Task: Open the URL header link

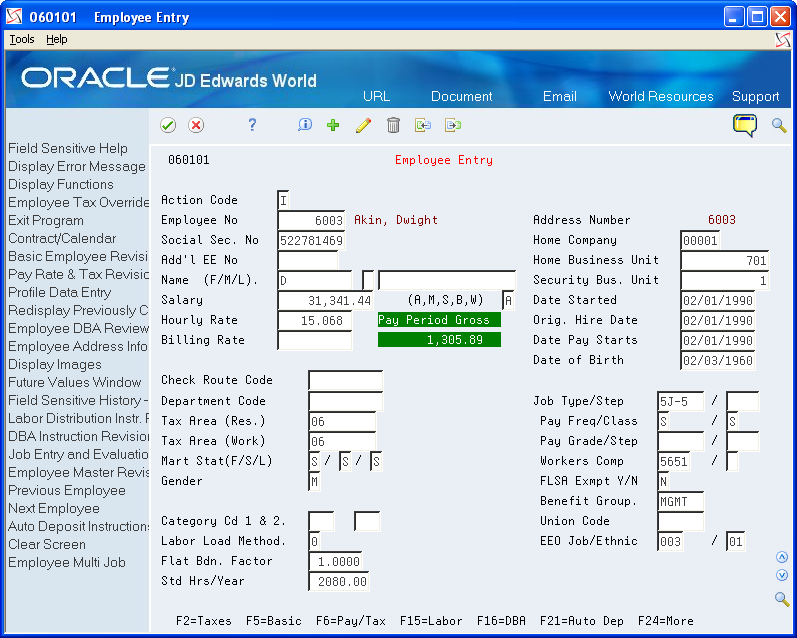Action: pyautogui.click(x=377, y=96)
